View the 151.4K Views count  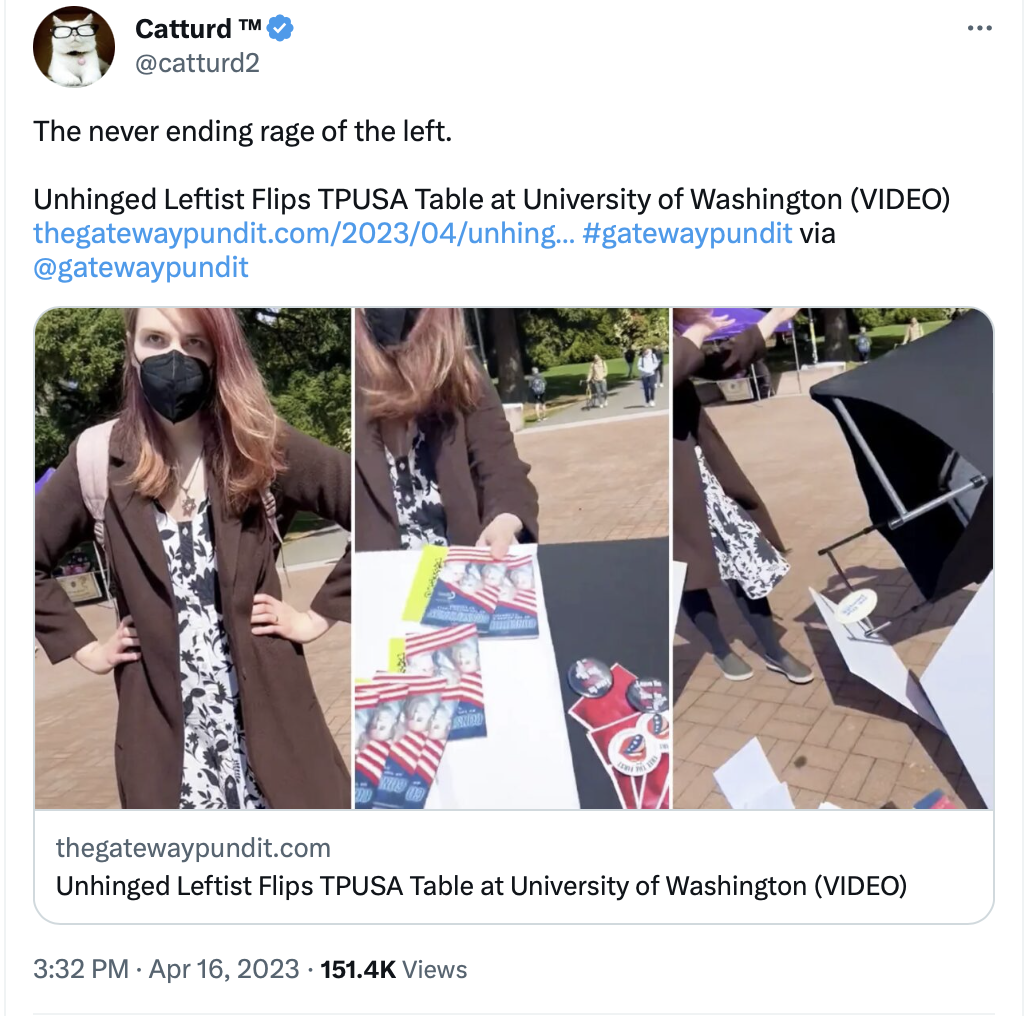click(x=393, y=969)
